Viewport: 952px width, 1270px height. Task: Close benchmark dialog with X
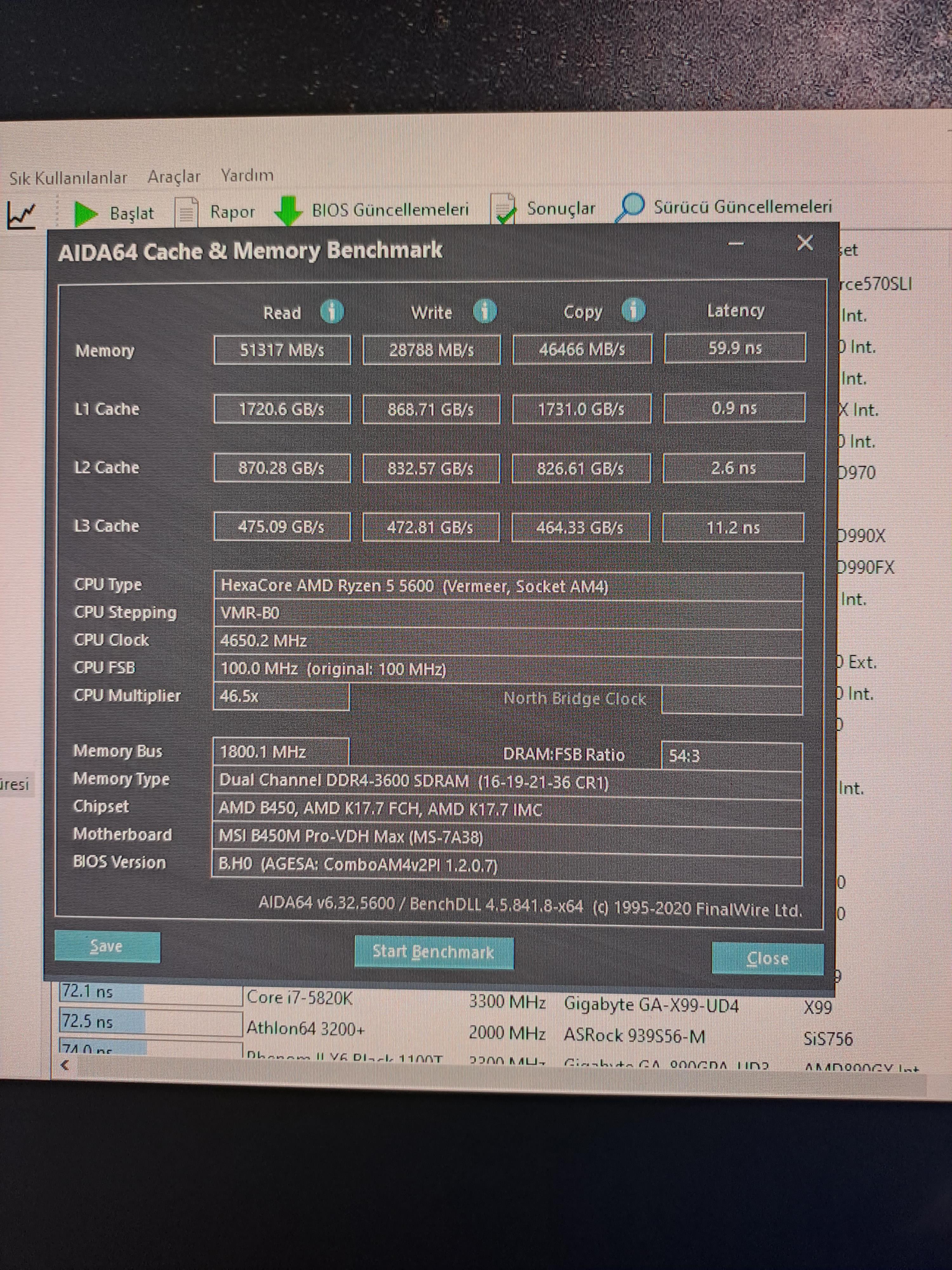(x=805, y=243)
